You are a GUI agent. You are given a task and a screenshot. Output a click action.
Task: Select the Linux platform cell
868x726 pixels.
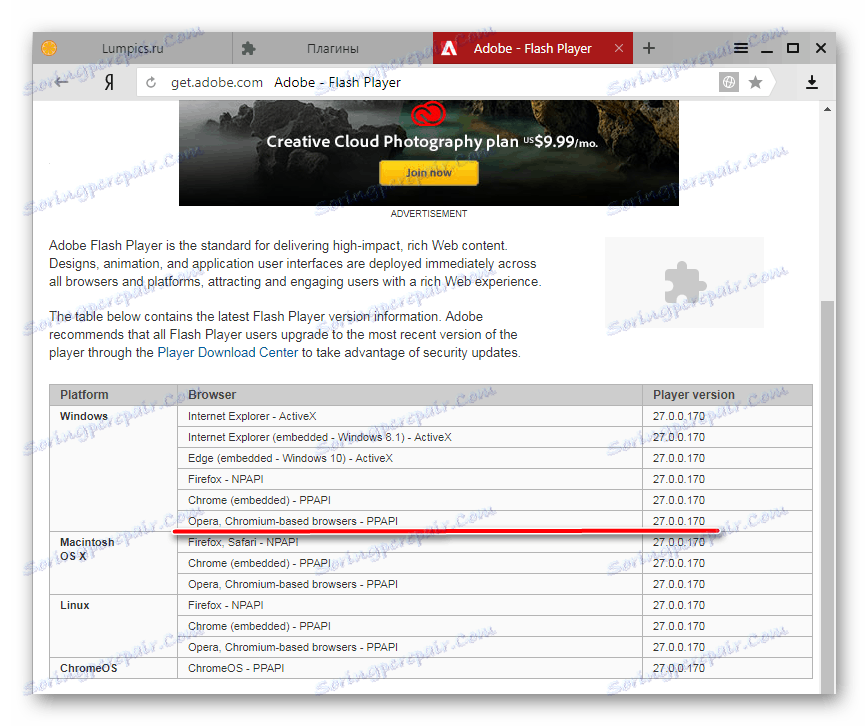point(113,626)
